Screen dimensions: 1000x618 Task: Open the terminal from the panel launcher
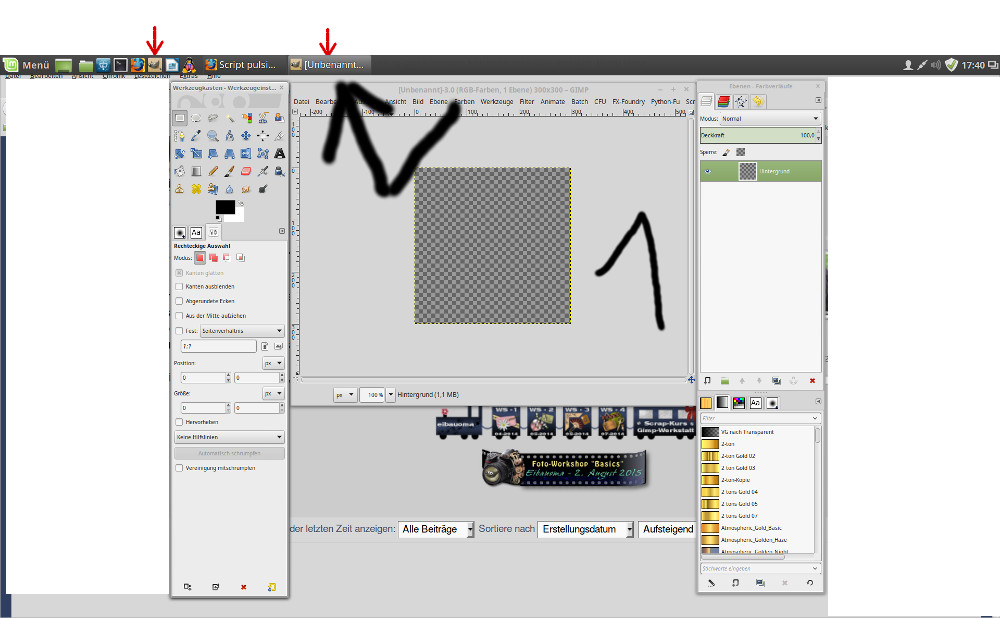121,64
